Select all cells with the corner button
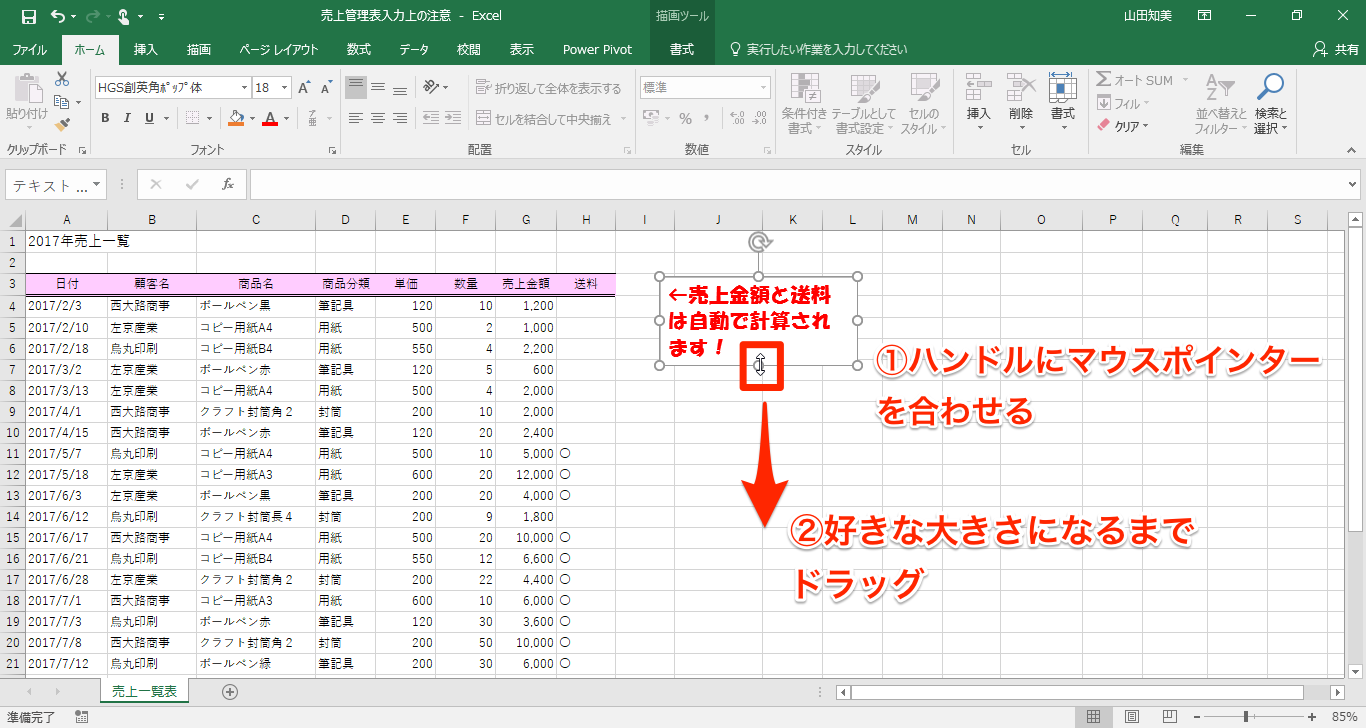 pos(13,220)
